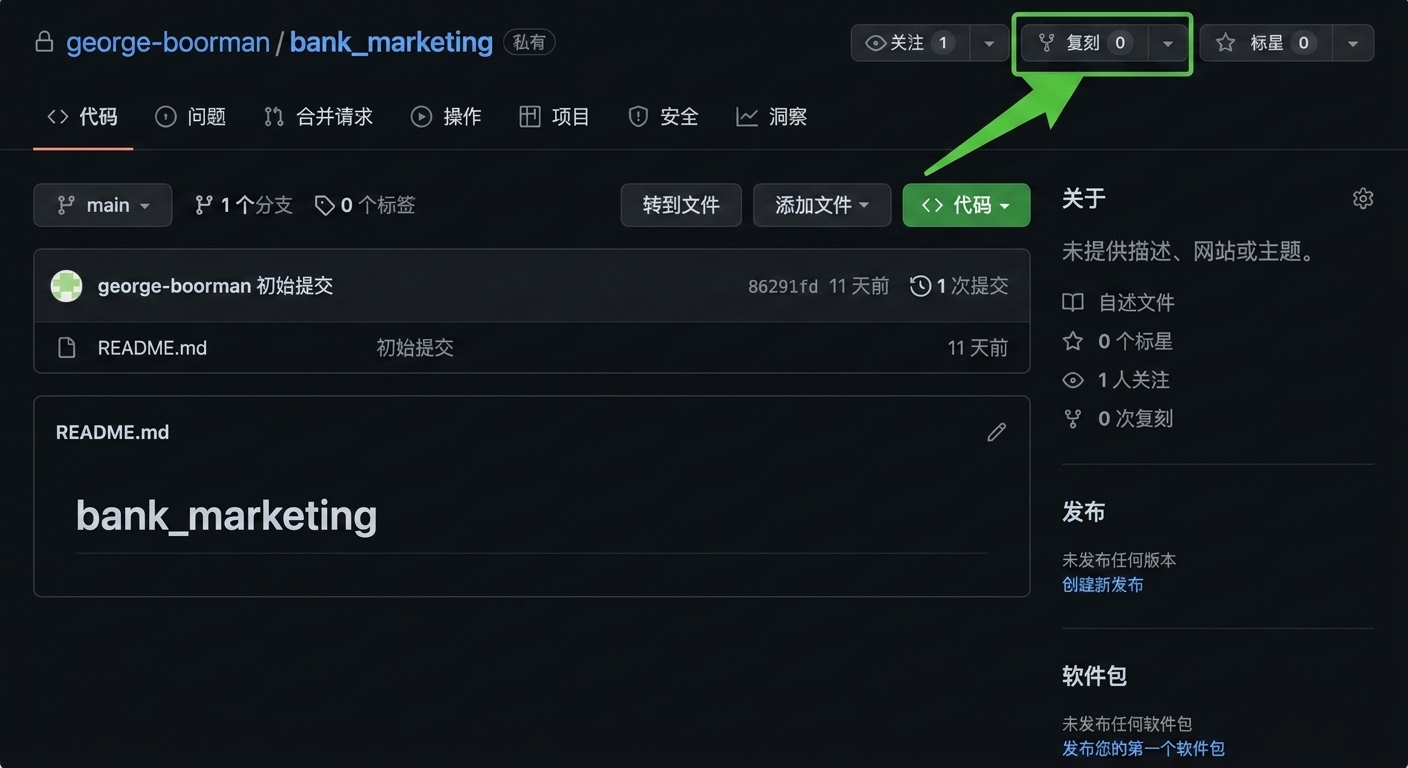Click the 0 次复刻 forks link
1408x768 pixels.
coord(1117,419)
